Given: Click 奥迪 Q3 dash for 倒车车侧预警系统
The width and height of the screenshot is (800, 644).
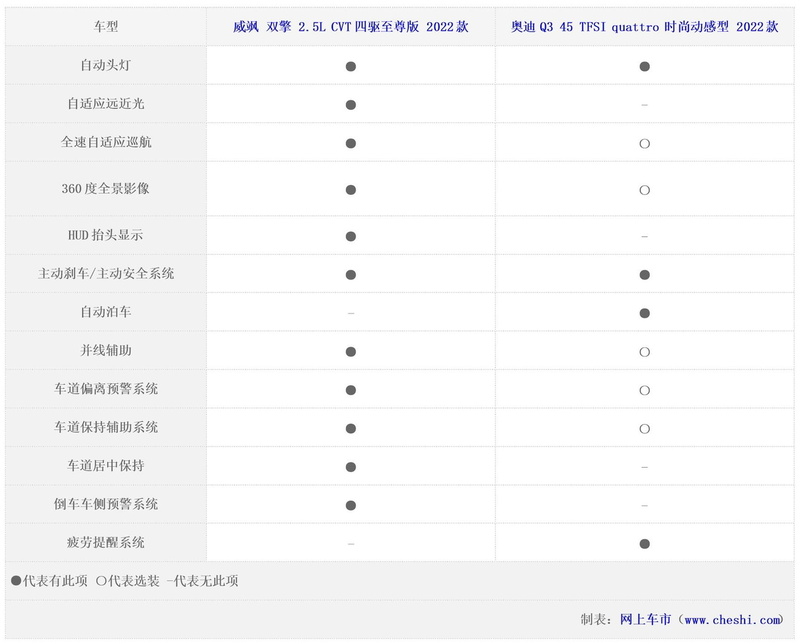Looking at the screenshot, I should pyautogui.click(x=644, y=506).
